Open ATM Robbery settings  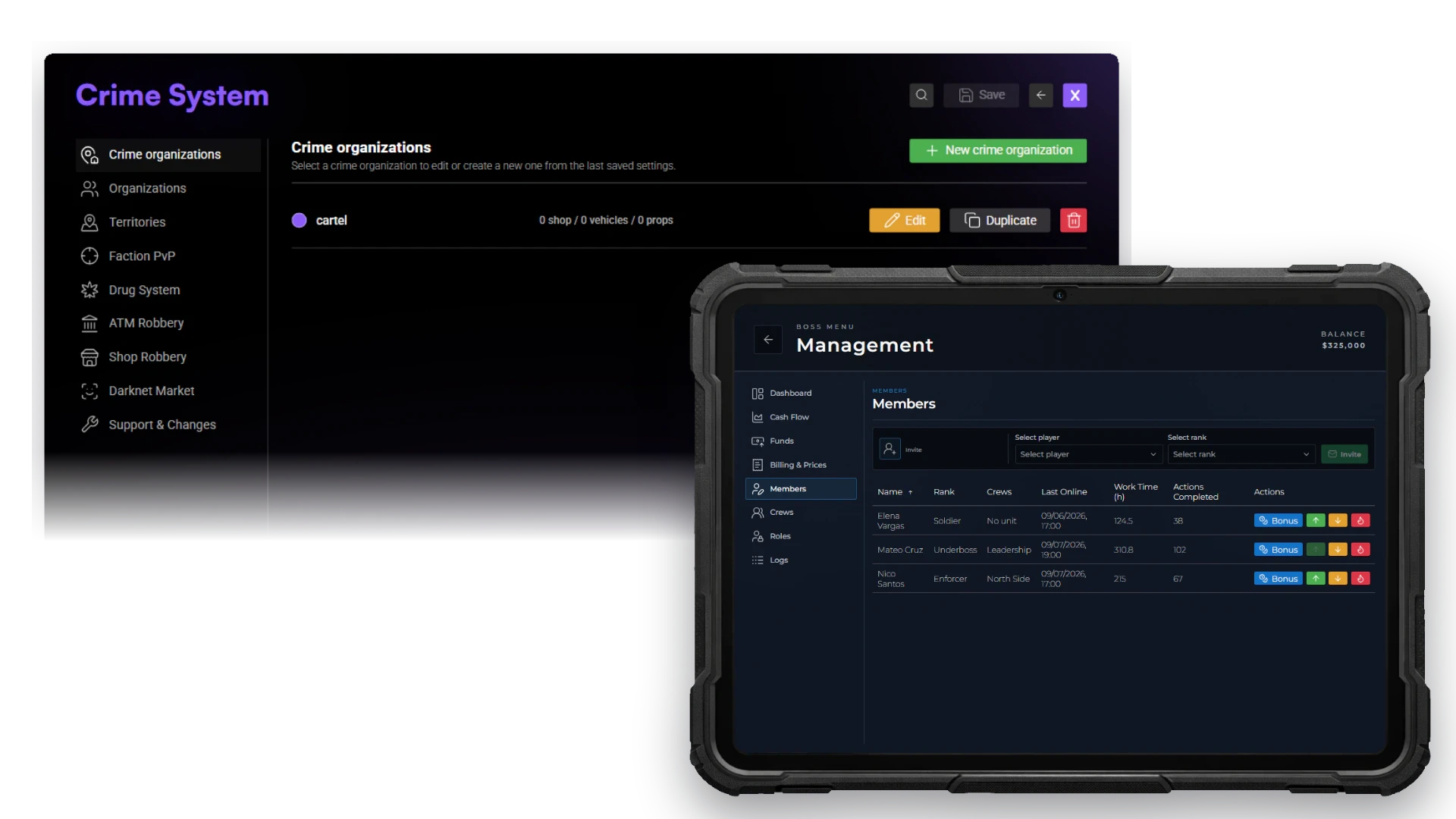pos(168,323)
